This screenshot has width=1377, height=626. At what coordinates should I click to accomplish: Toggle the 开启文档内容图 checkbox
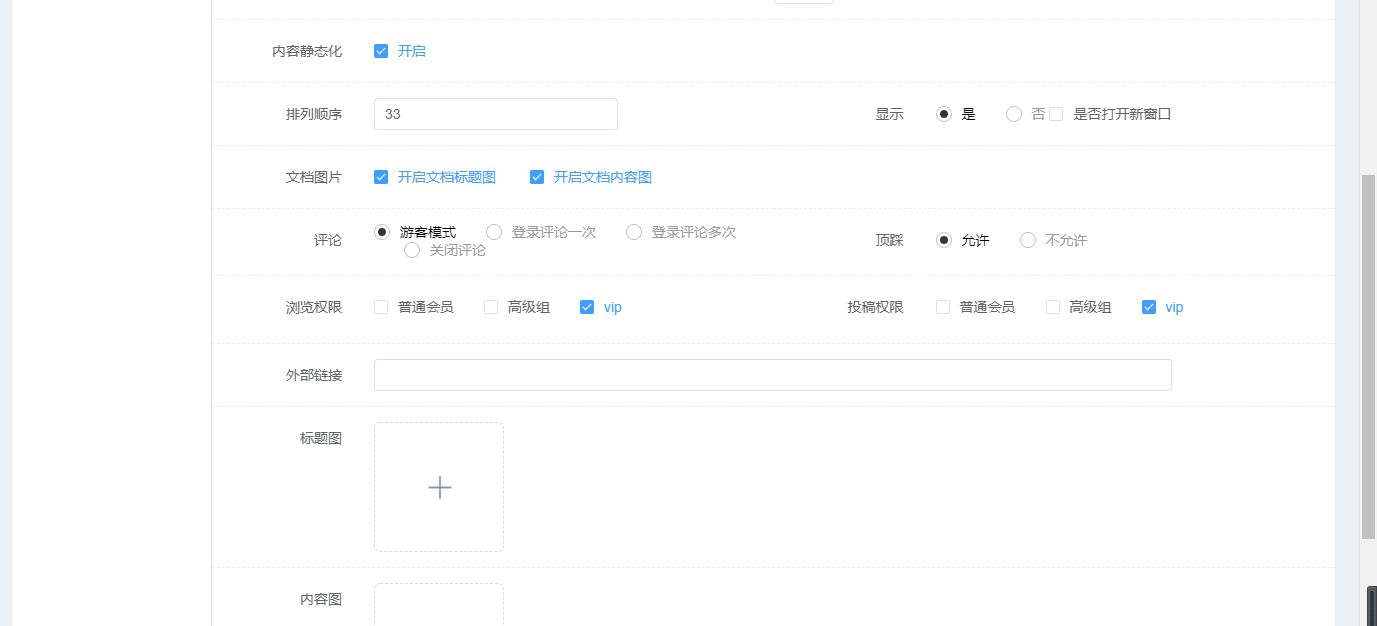[x=537, y=177]
